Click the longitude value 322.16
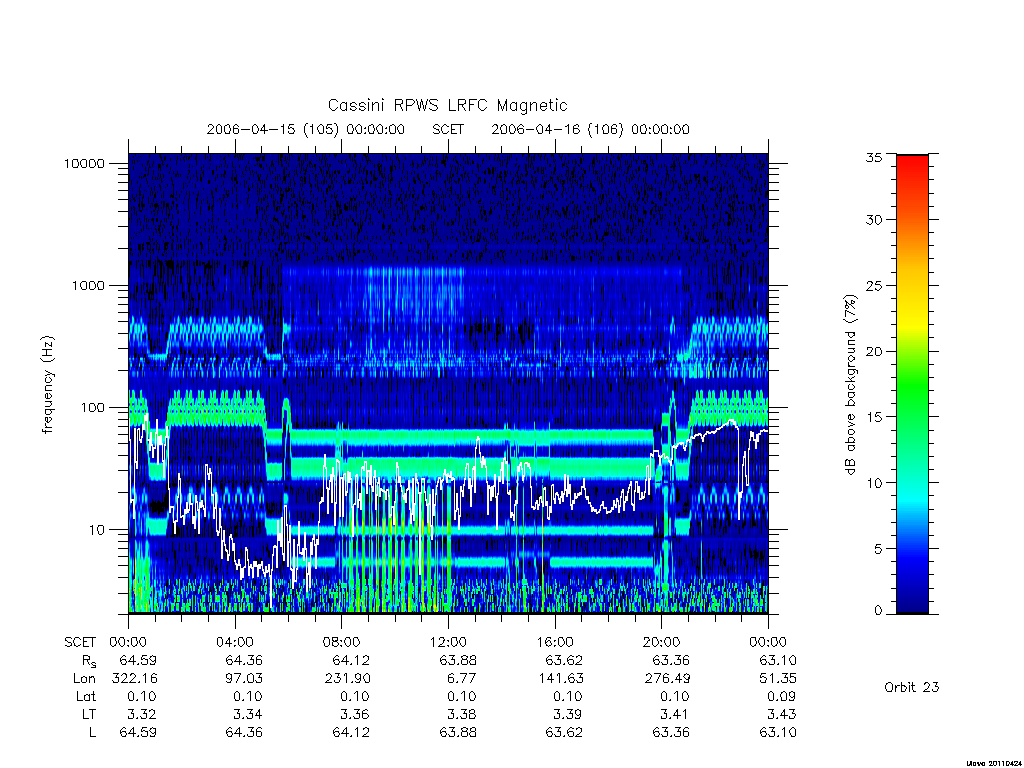Viewport: 1024px width, 768px height. (x=135, y=679)
